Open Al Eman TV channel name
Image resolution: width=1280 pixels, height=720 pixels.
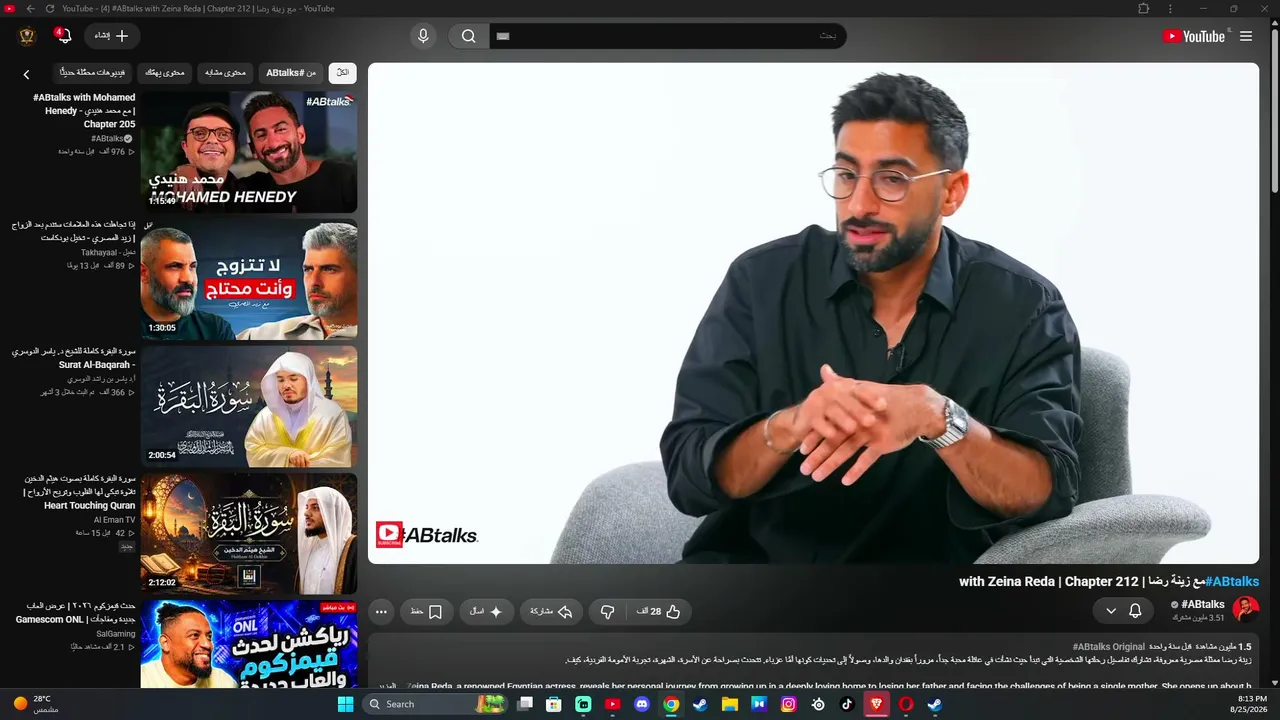[115, 520]
